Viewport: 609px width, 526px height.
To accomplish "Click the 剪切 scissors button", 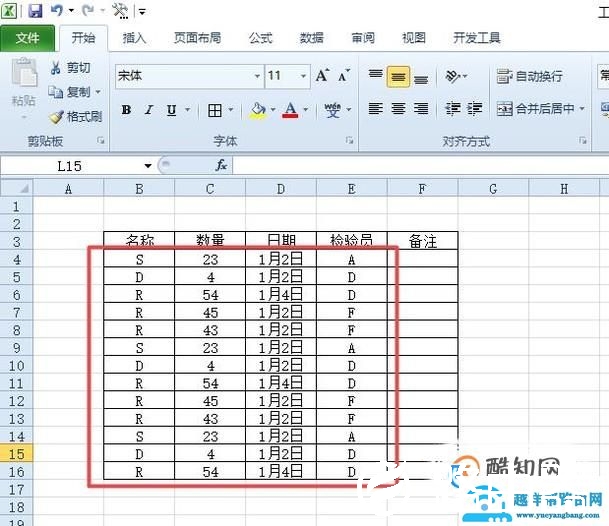I will (x=71, y=68).
